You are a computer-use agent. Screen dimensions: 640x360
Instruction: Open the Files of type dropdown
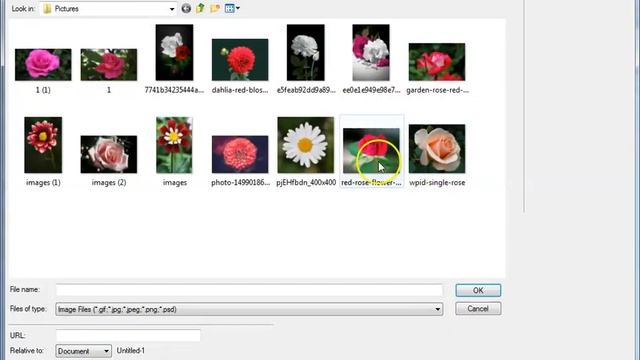coord(438,309)
